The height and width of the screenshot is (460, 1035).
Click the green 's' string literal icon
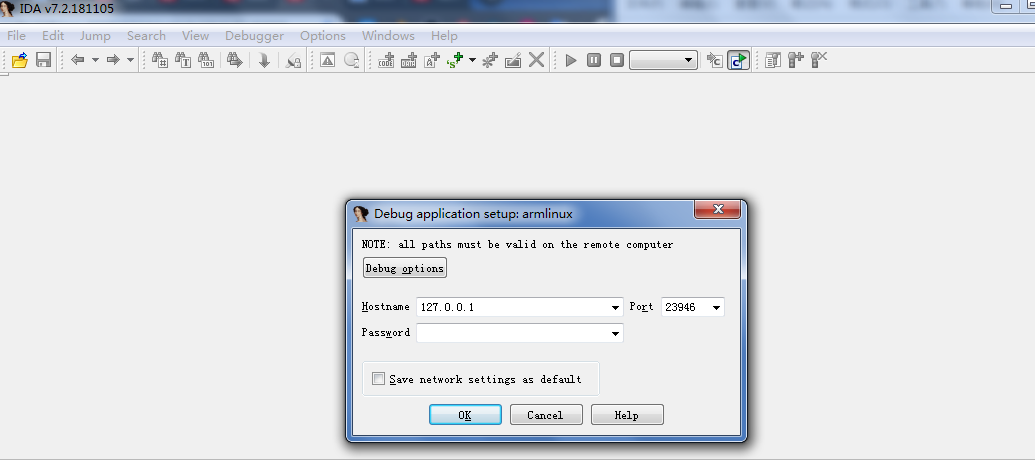tap(455, 60)
